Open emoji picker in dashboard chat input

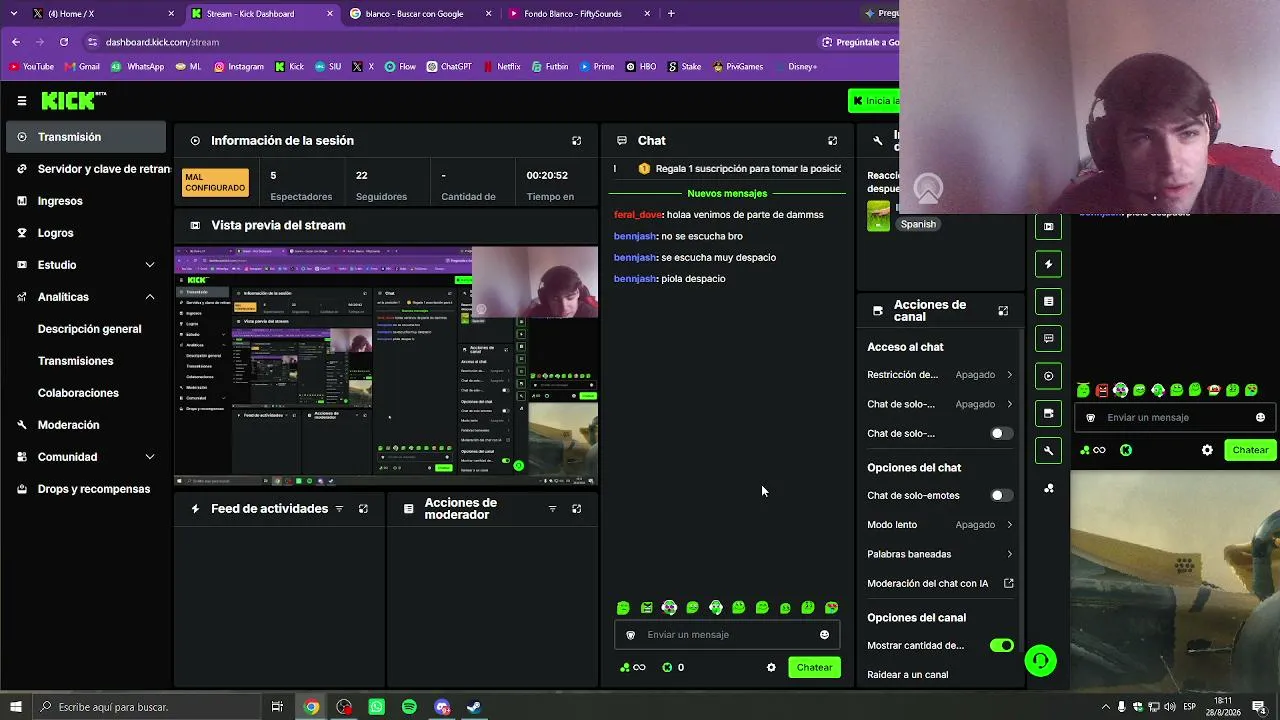[x=824, y=635]
